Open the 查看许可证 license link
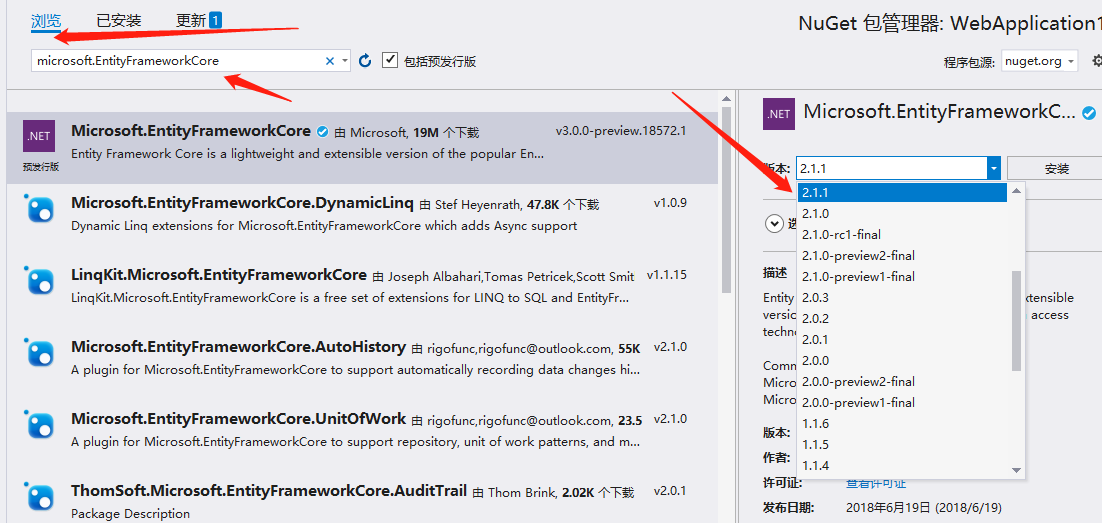1102x523 pixels. (876, 483)
